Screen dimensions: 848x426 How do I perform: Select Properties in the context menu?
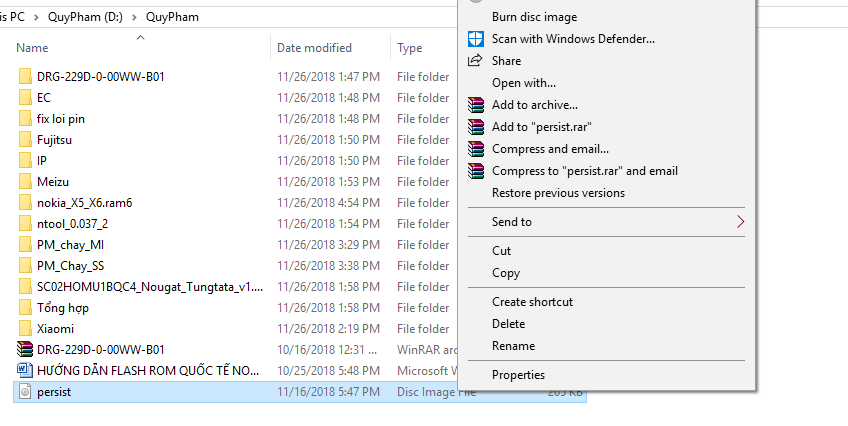click(518, 375)
